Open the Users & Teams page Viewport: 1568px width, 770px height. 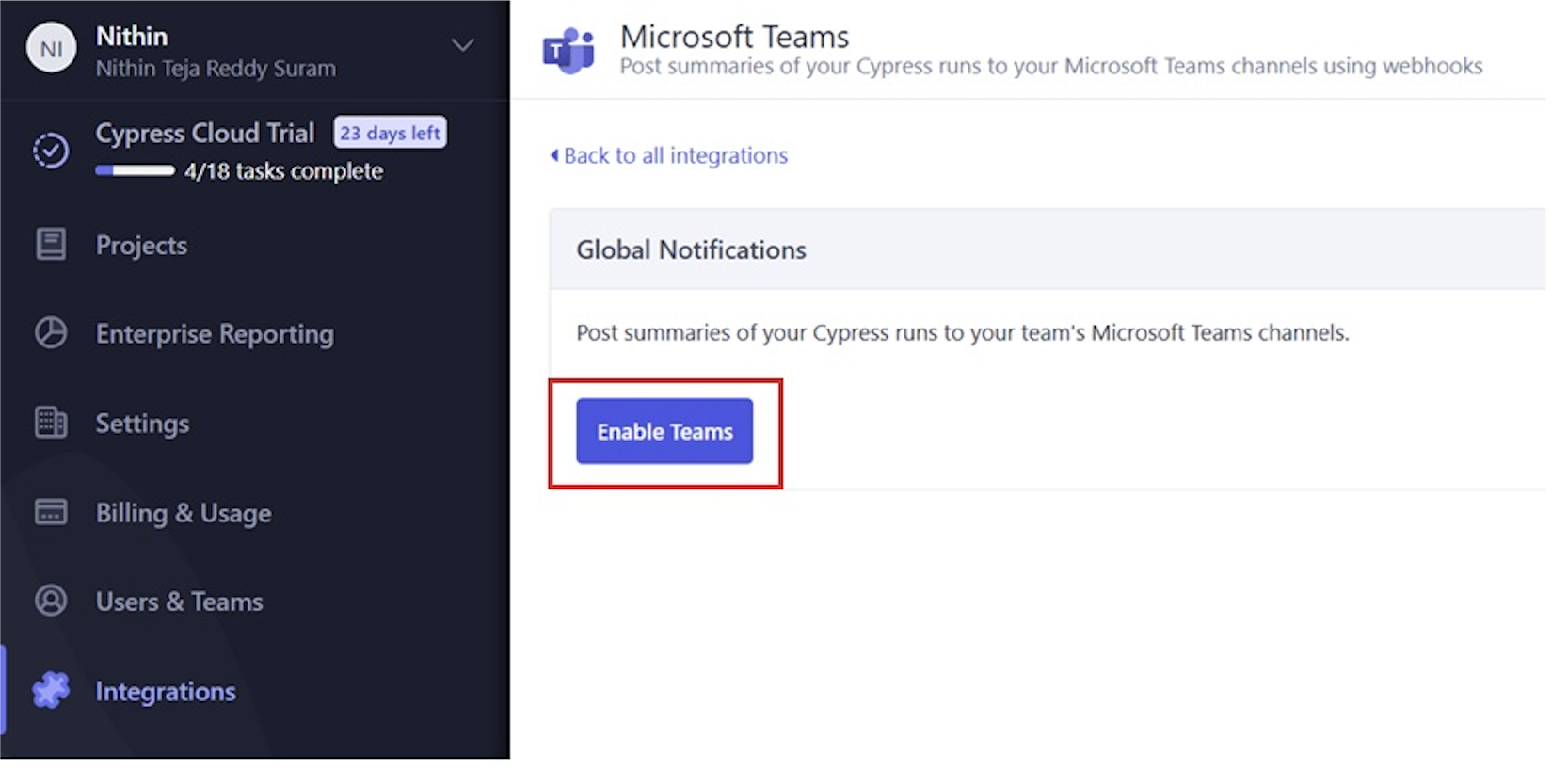pyautogui.click(x=179, y=602)
